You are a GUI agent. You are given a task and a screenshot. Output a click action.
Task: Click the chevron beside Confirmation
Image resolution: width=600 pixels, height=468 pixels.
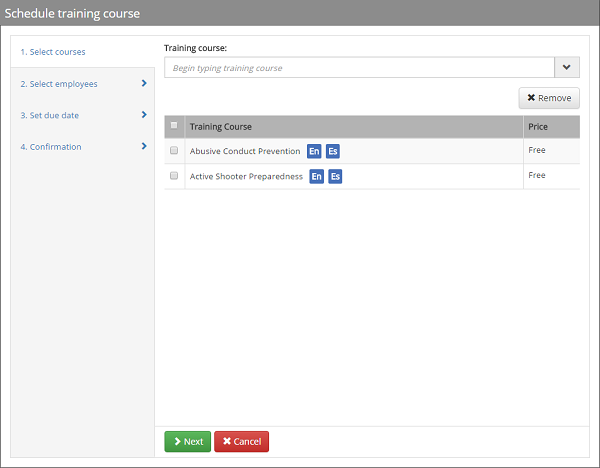click(x=144, y=147)
